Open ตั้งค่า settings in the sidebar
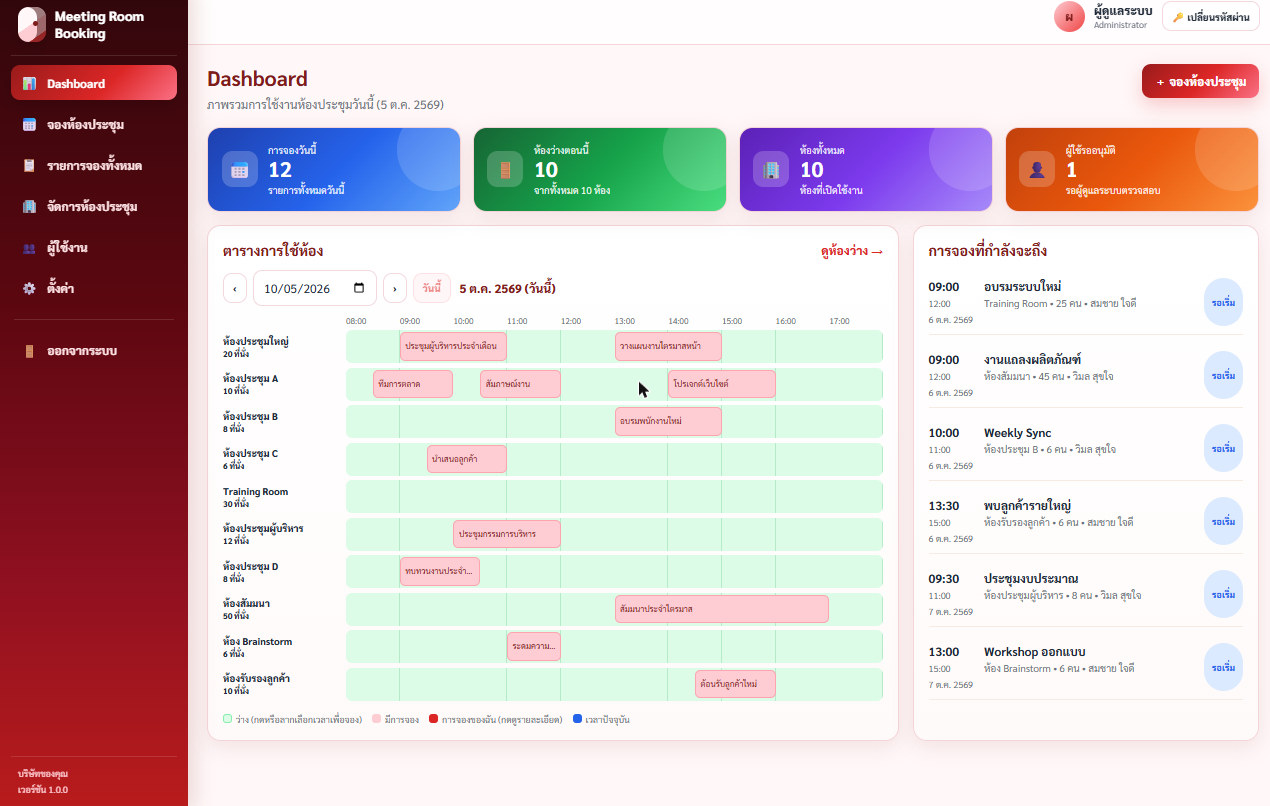Screen dimensions: 1270x806 pyautogui.click(x=94, y=288)
